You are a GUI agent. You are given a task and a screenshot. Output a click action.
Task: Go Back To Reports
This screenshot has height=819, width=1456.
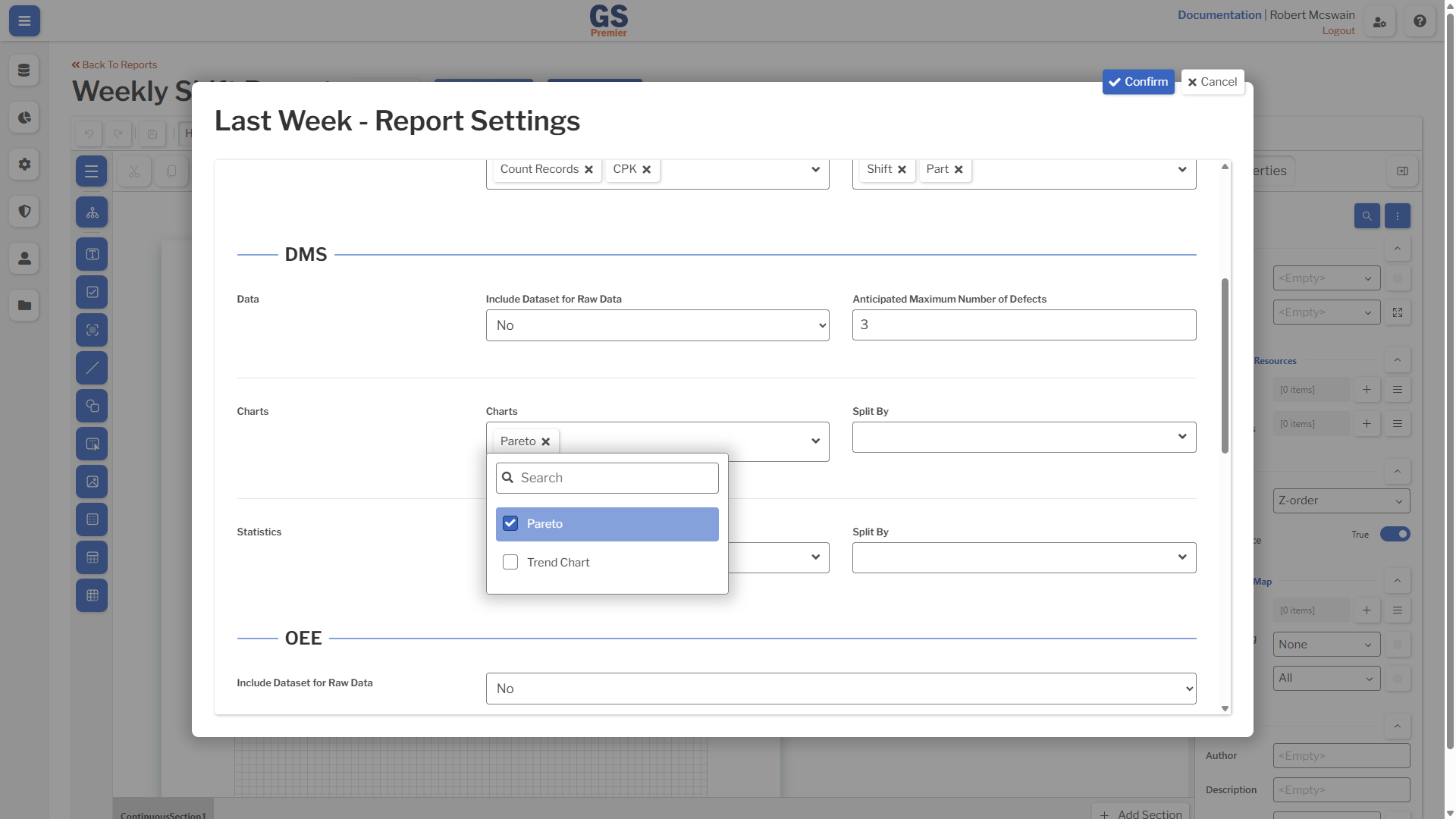pyautogui.click(x=115, y=65)
